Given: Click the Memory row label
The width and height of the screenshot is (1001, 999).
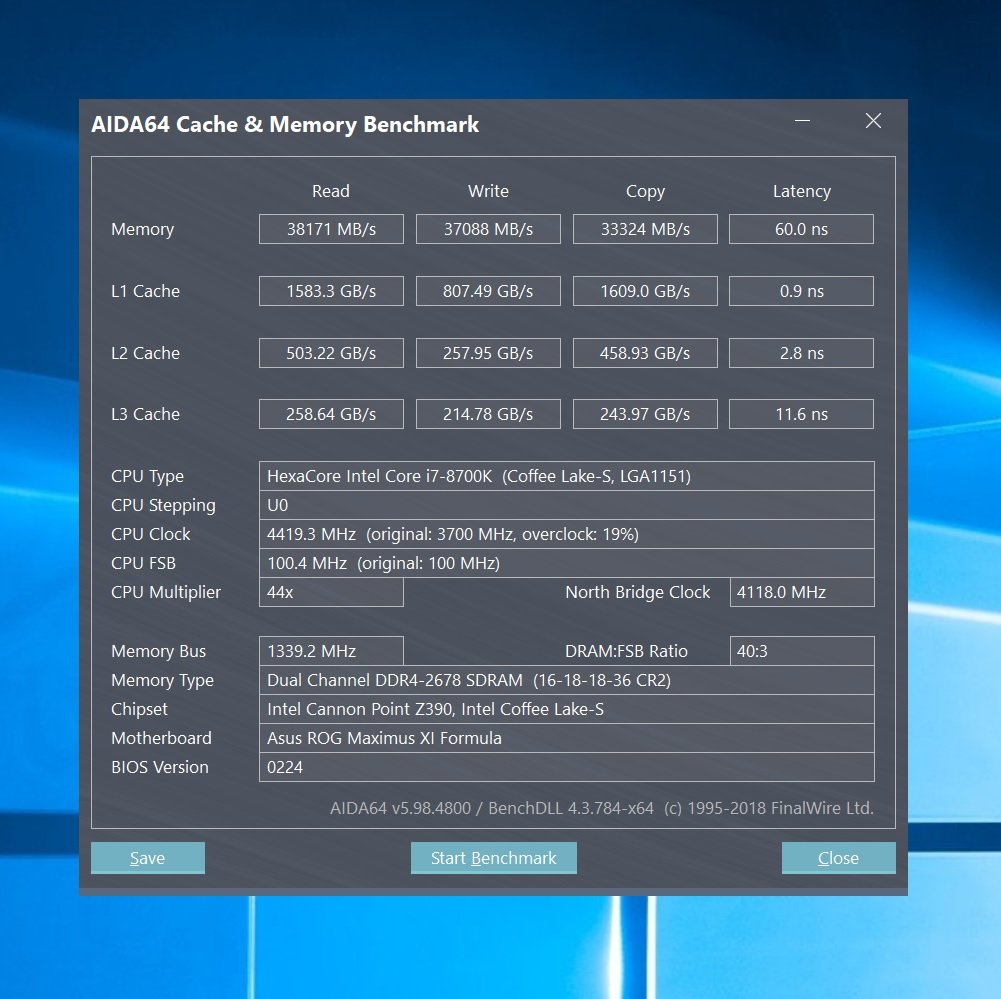Looking at the screenshot, I should pos(142,229).
